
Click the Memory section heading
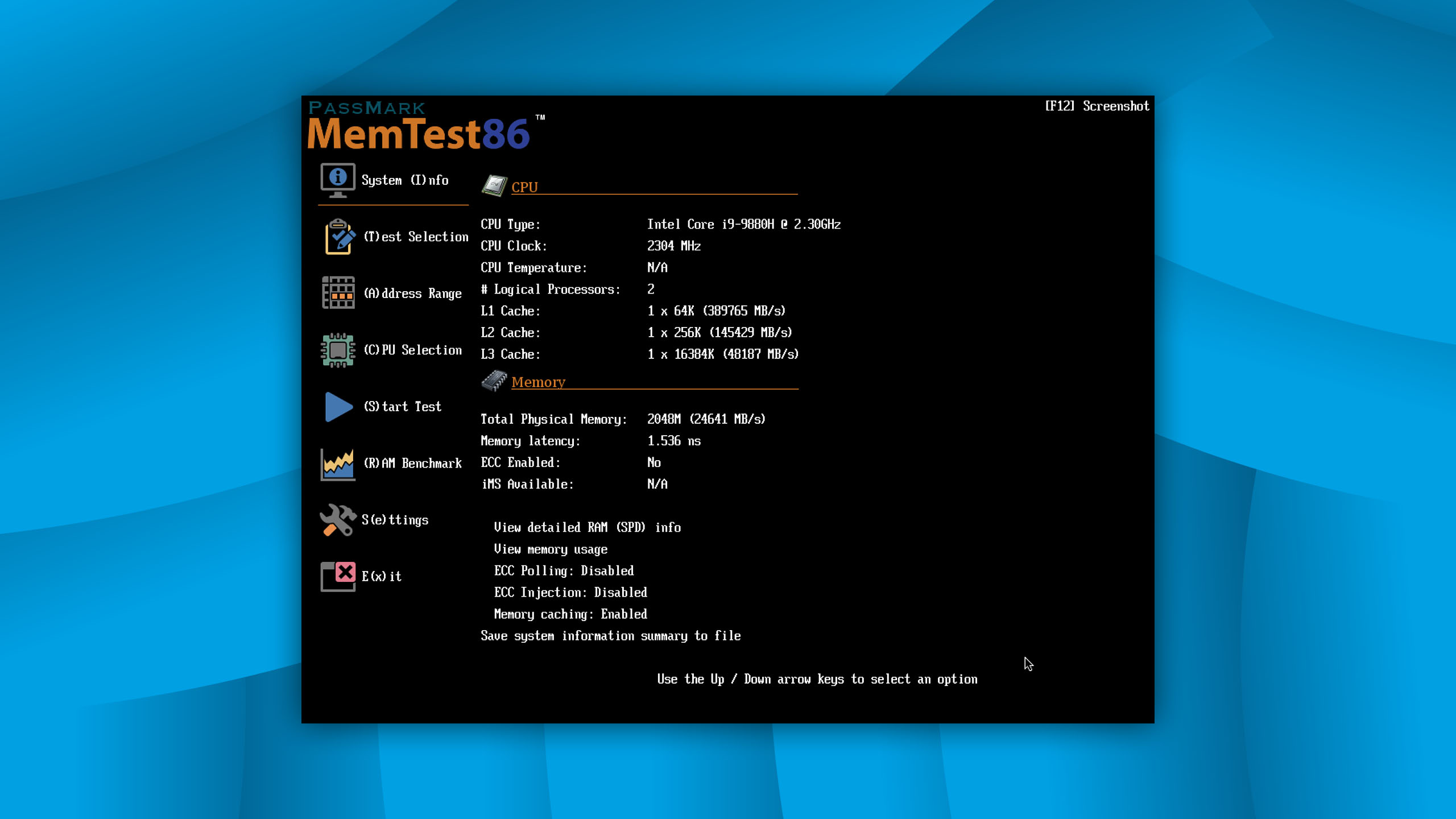coord(538,382)
